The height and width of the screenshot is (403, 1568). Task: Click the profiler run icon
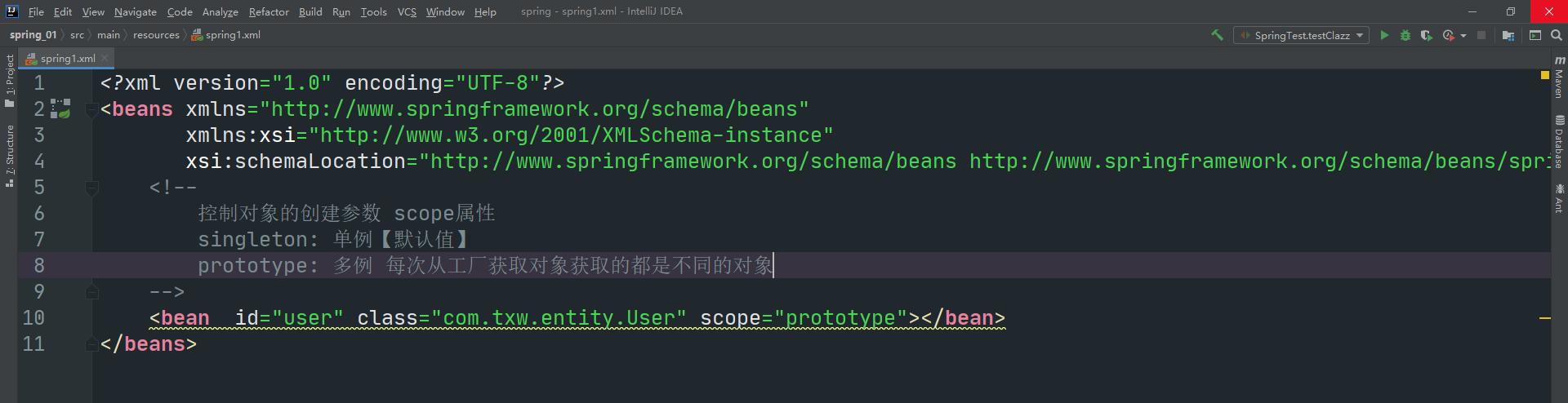tap(1448, 35)
